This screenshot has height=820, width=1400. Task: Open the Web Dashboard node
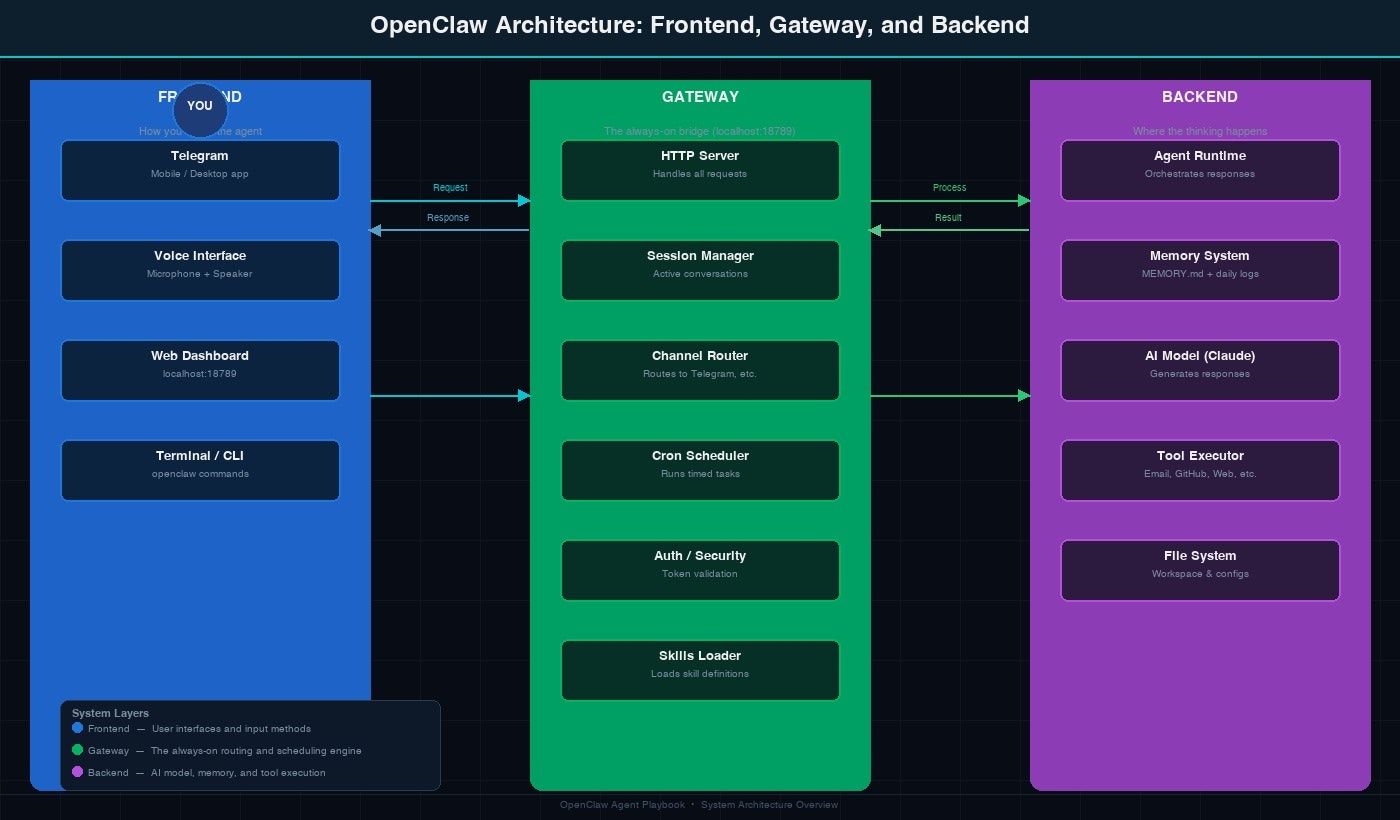[200, 370]
